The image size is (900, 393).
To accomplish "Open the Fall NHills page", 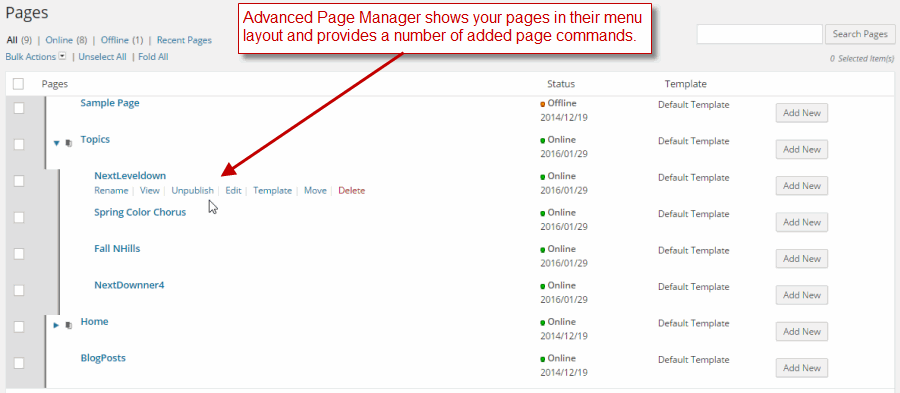I will (117, 248).
